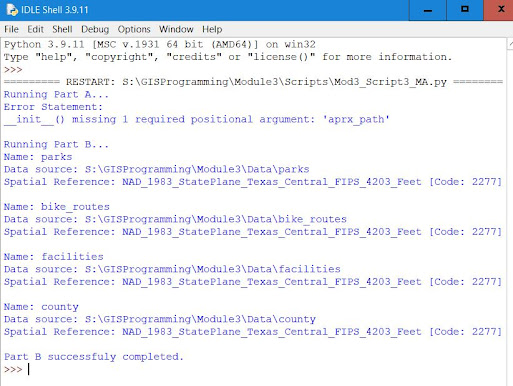Click the parks Data source path line
This screenshot has height=386, width=513.
tap(157, 169)
